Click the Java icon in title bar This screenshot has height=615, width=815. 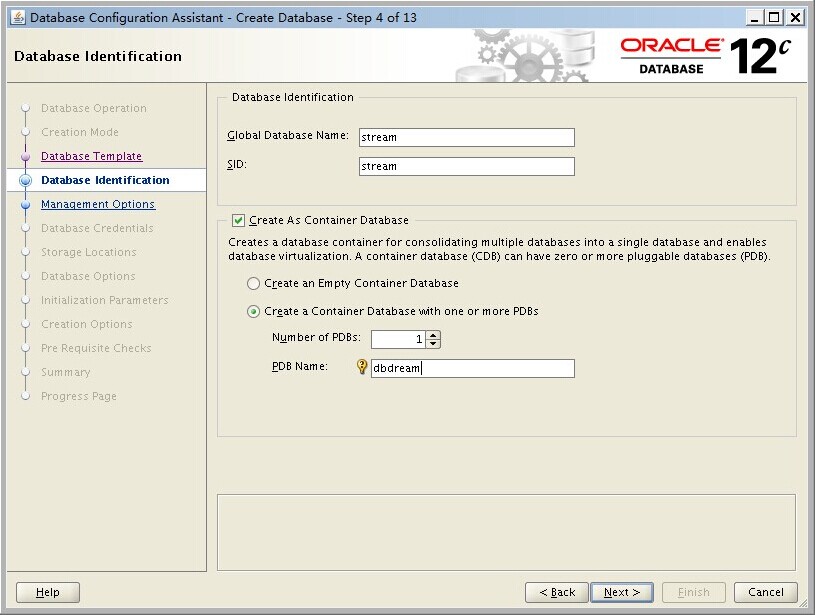17,17
